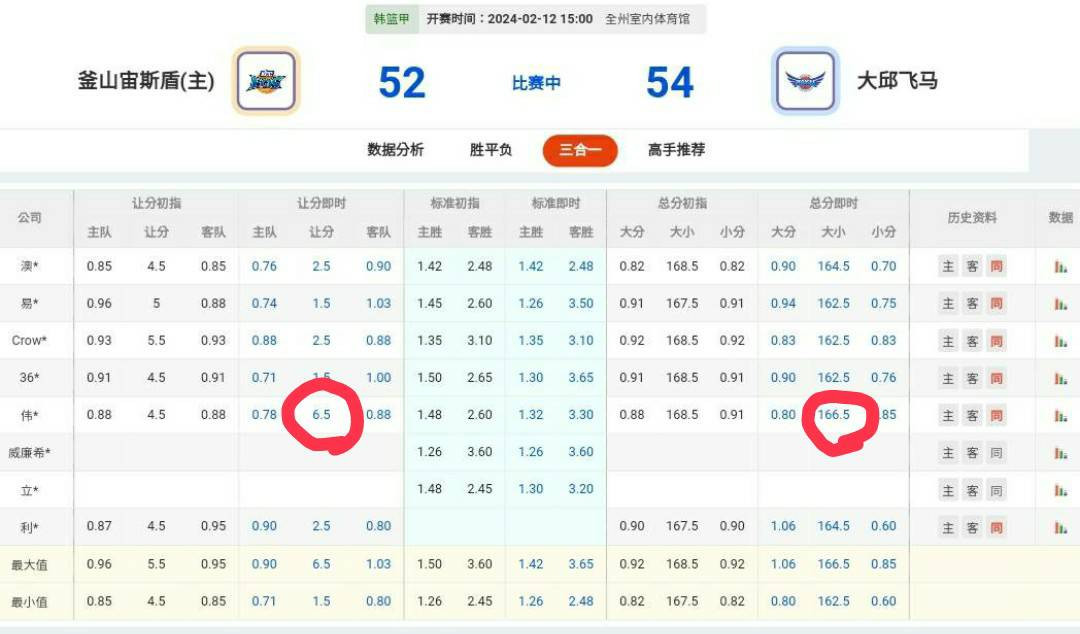
Task: Click the 客 history button in 36* row
Action: pos(973,378)
